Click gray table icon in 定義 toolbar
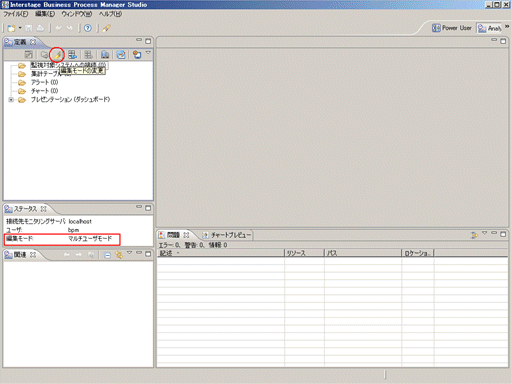 point(88,55)
